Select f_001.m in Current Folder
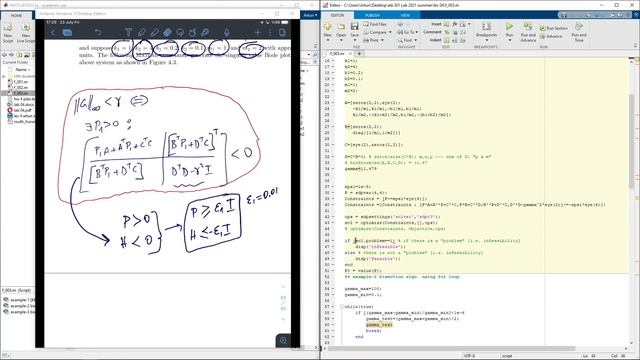The width and height of the screenshot is (640, 360). click(20, 82)
